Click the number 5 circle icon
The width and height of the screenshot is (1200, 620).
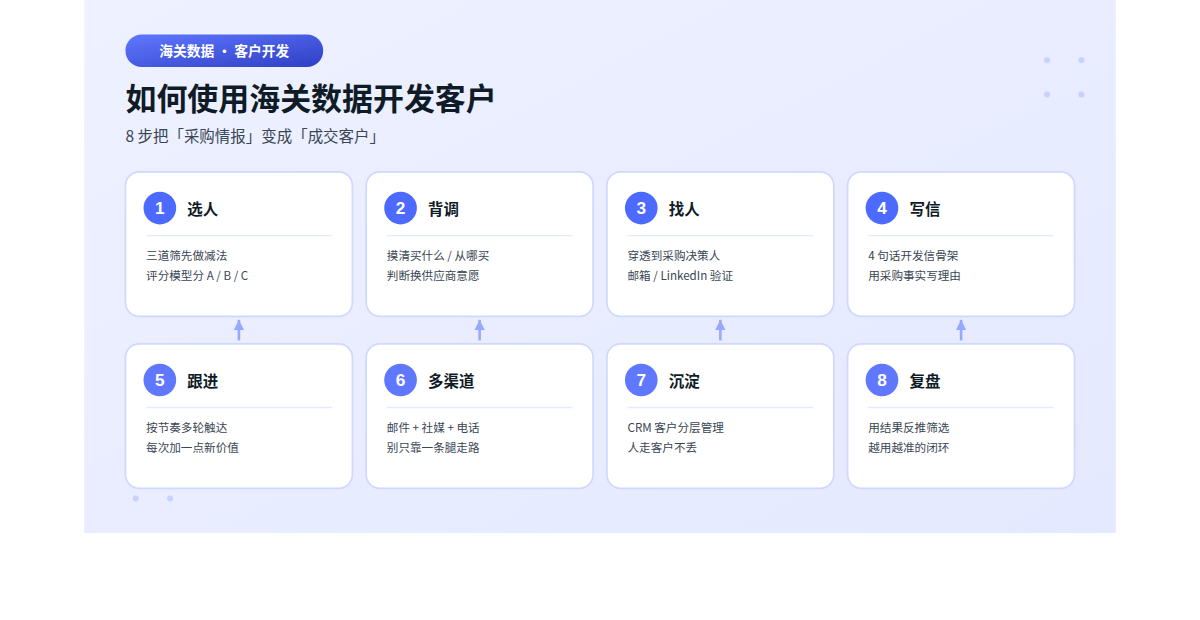click(160, 380)
